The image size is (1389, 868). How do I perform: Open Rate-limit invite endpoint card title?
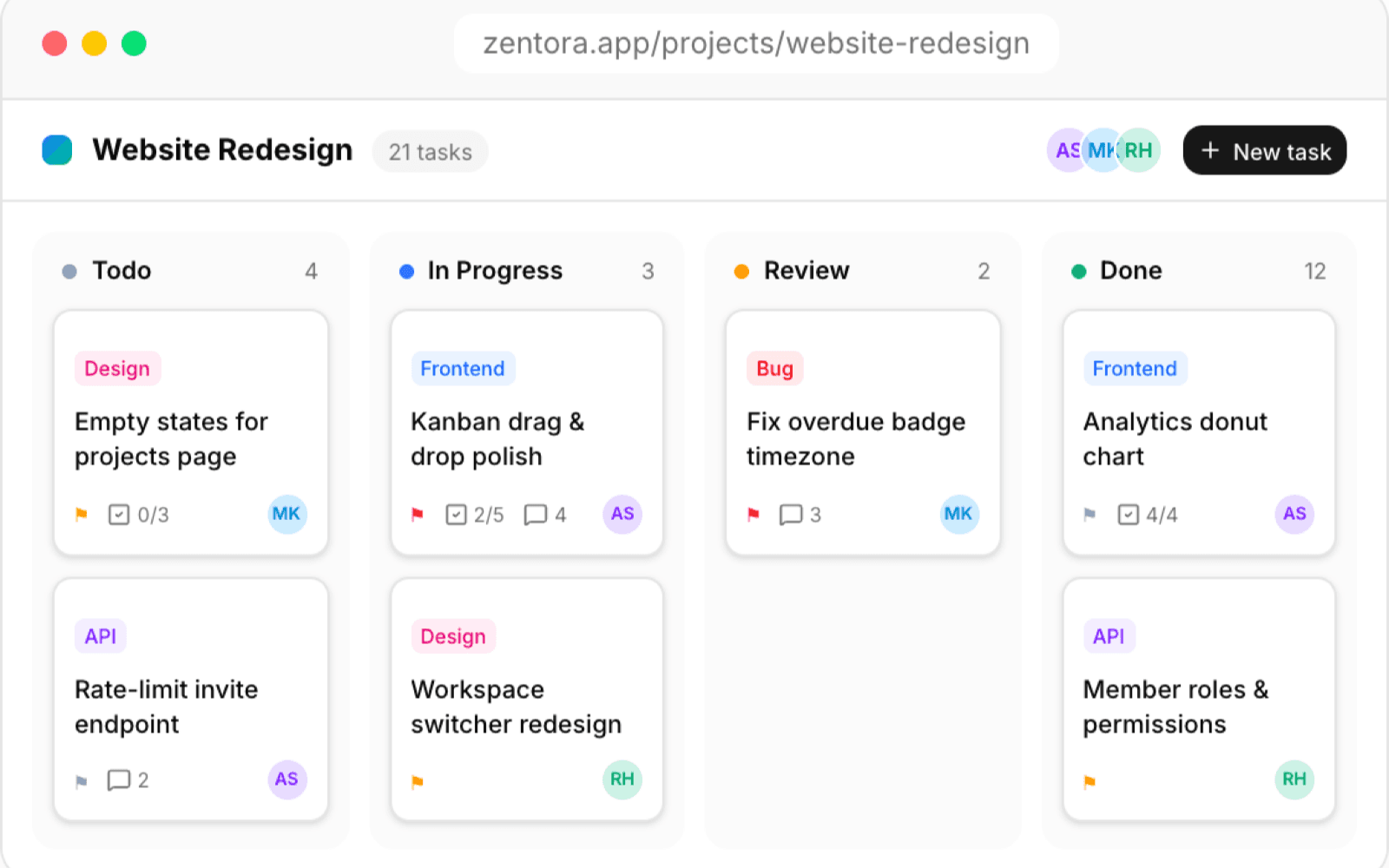point(166,707)
